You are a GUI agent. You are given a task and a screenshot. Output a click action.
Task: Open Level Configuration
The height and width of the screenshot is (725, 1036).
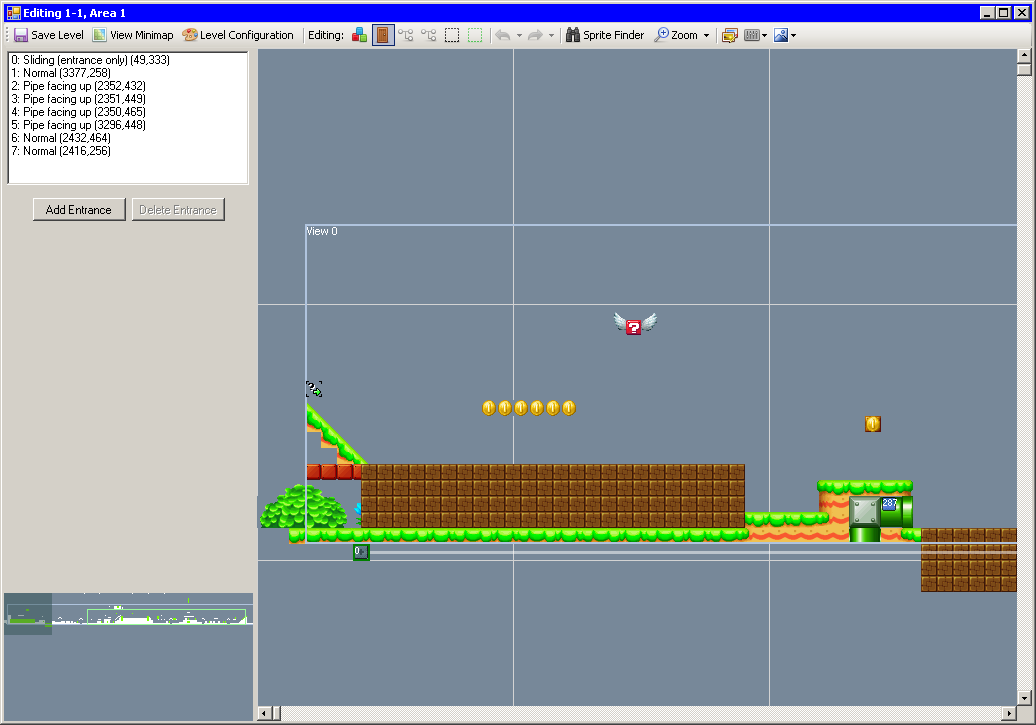[x=238, y=35]
